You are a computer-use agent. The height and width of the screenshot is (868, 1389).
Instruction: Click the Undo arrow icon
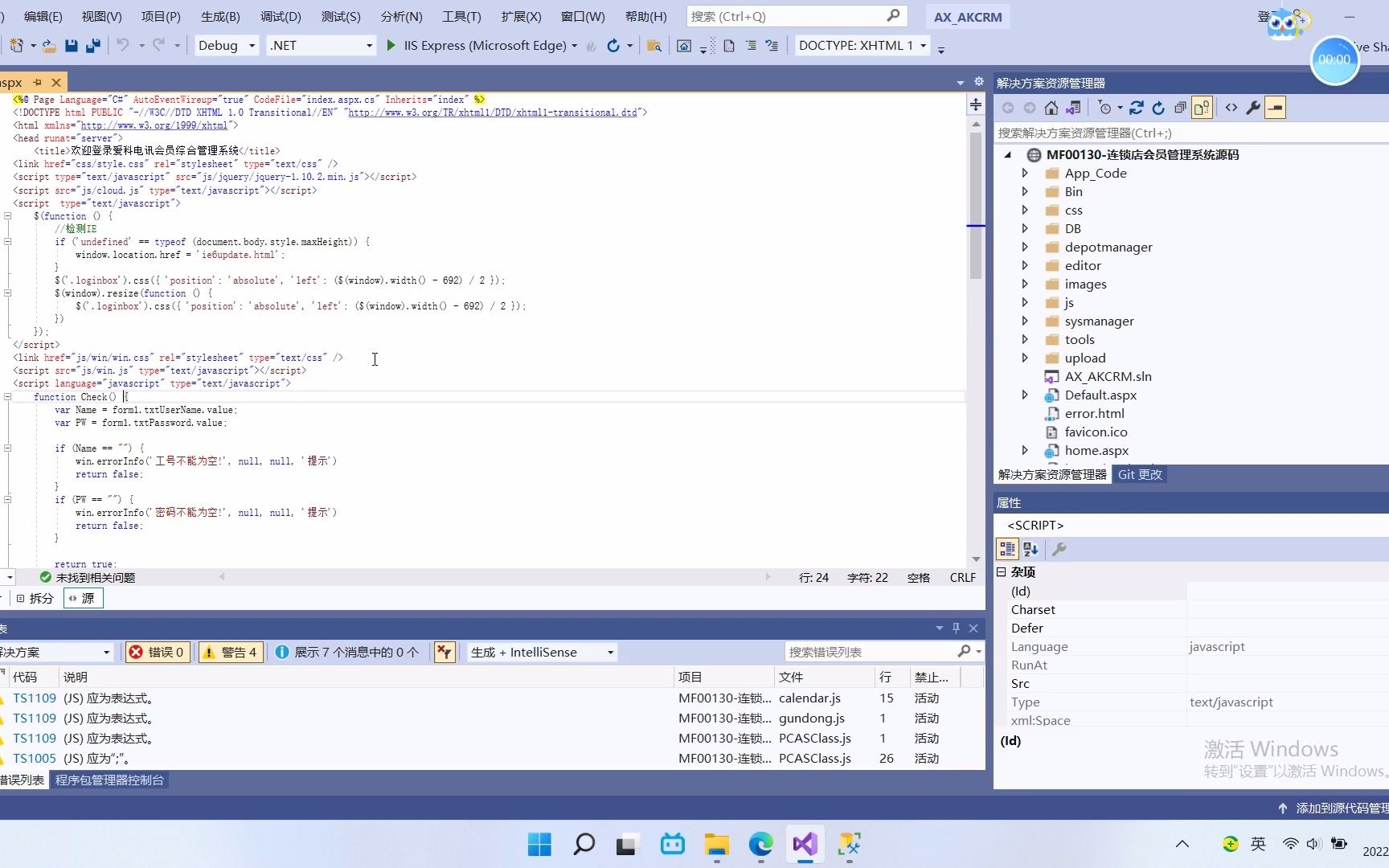click(122, 46)
